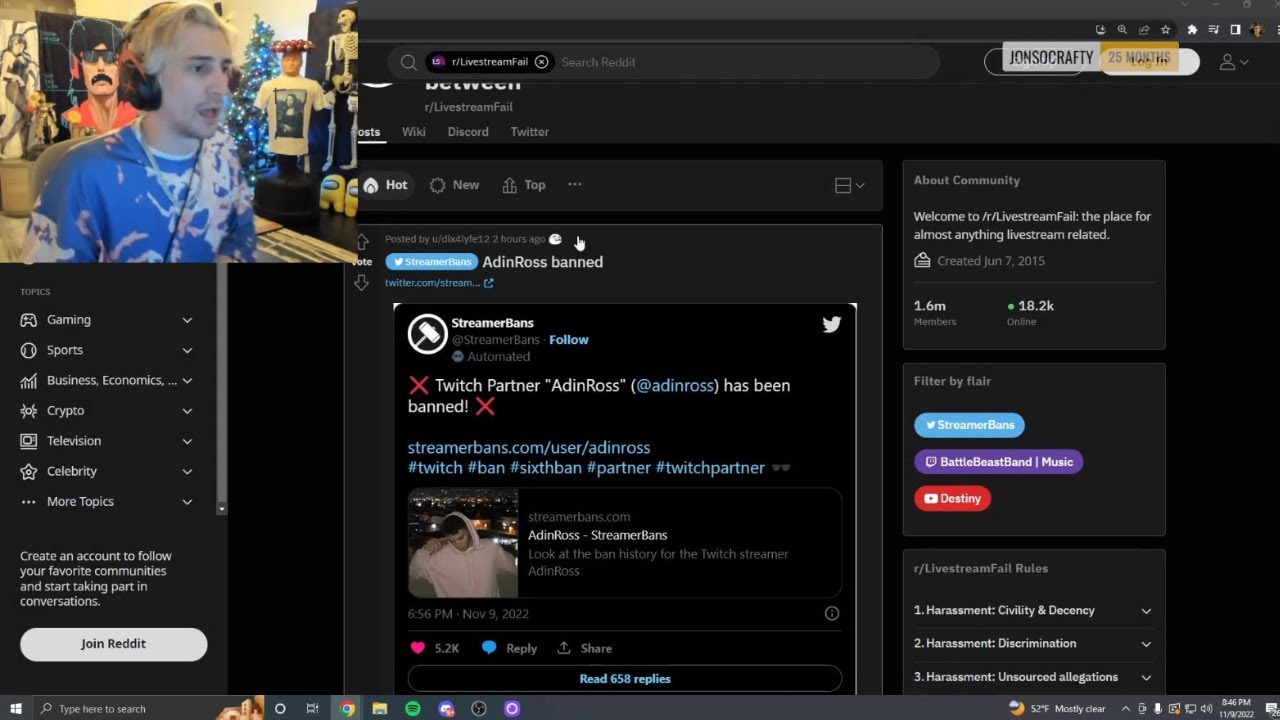Filter by BattleBeastBand | Music flair
Image resolution: width=1280 pixels, height=720 pixels.
pos(999,462)
